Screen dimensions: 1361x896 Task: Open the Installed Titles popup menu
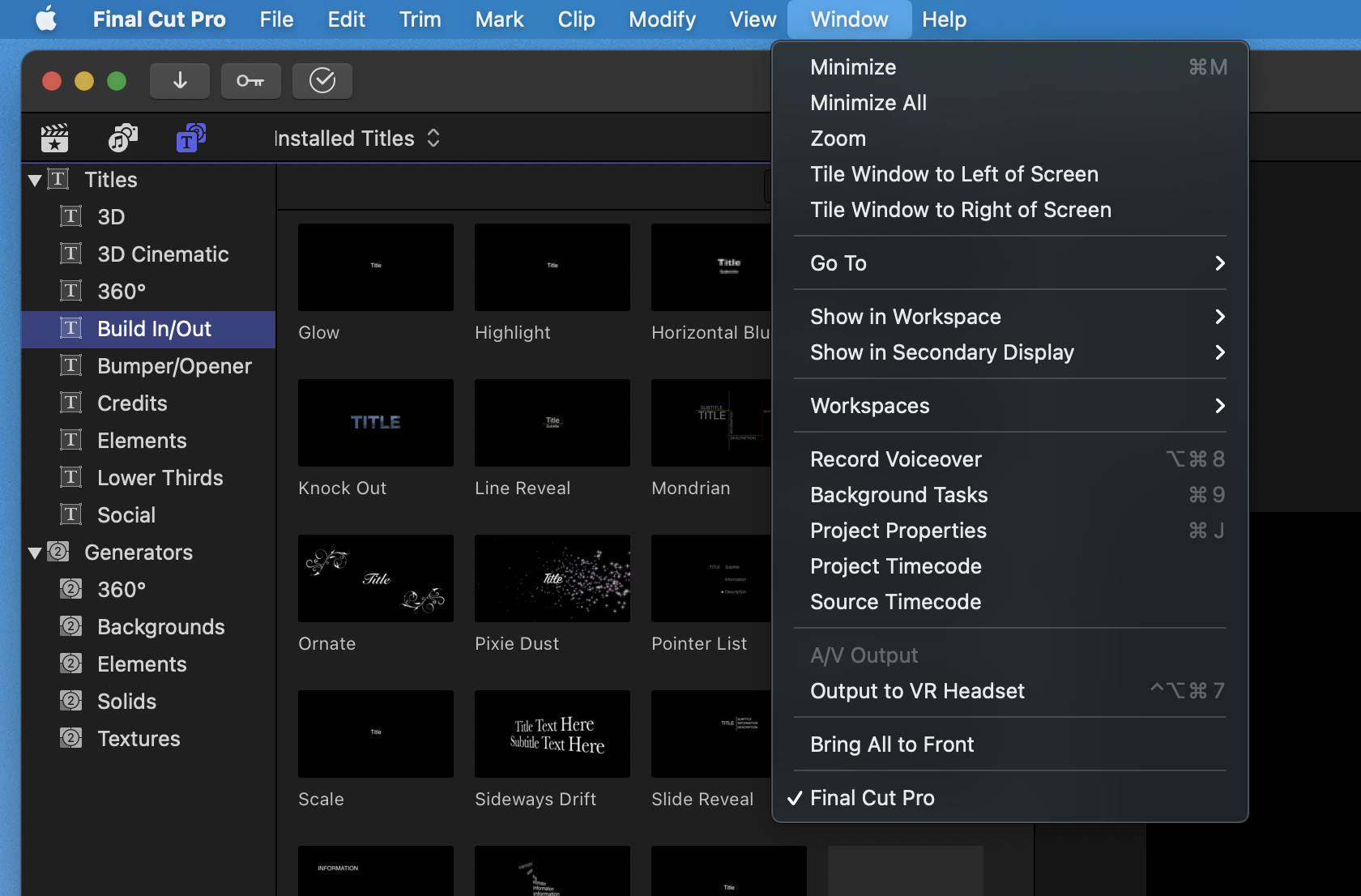point(357,139)
